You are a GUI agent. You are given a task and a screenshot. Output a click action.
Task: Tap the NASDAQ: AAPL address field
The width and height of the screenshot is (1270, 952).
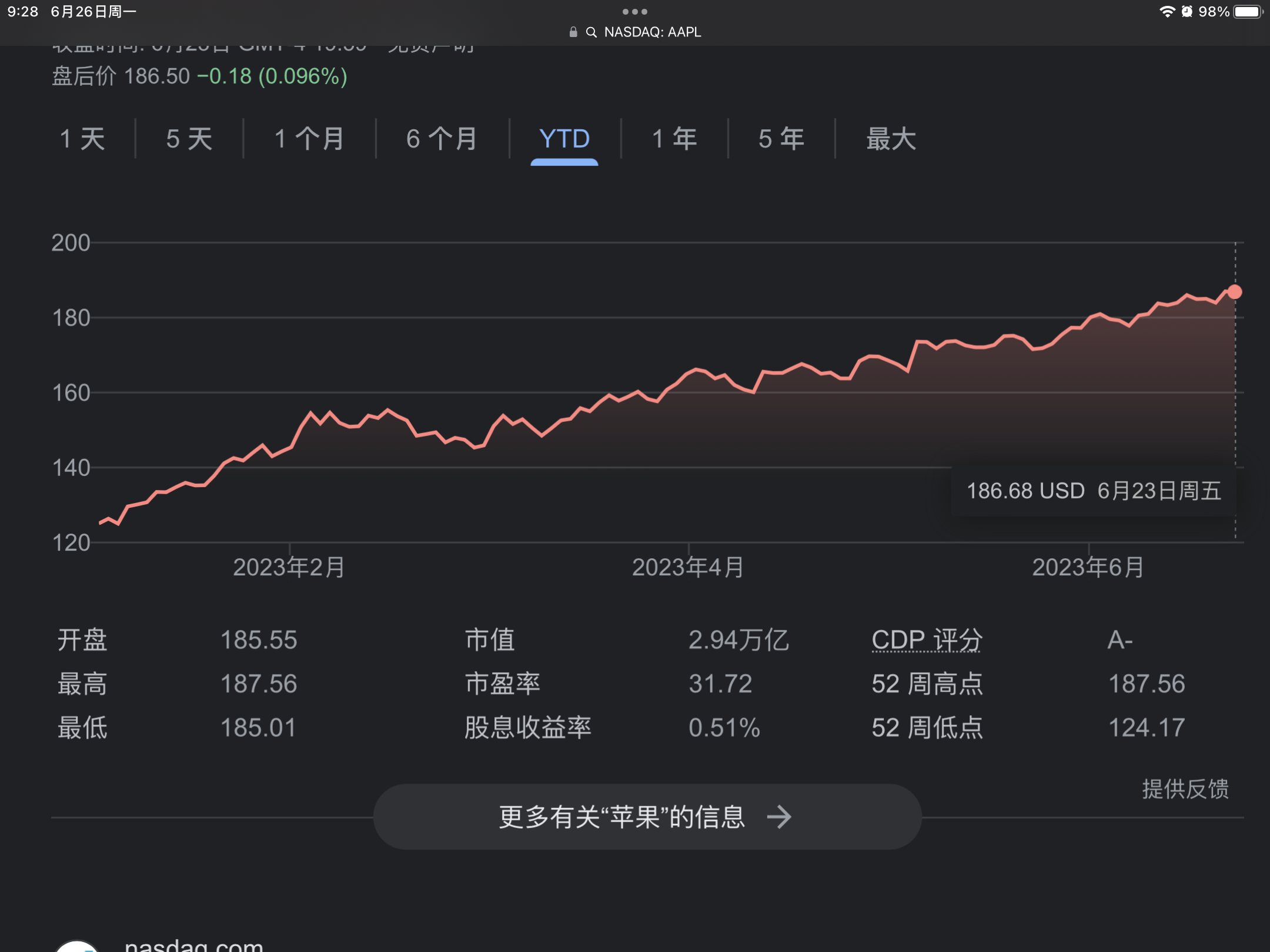coord(653,32)
